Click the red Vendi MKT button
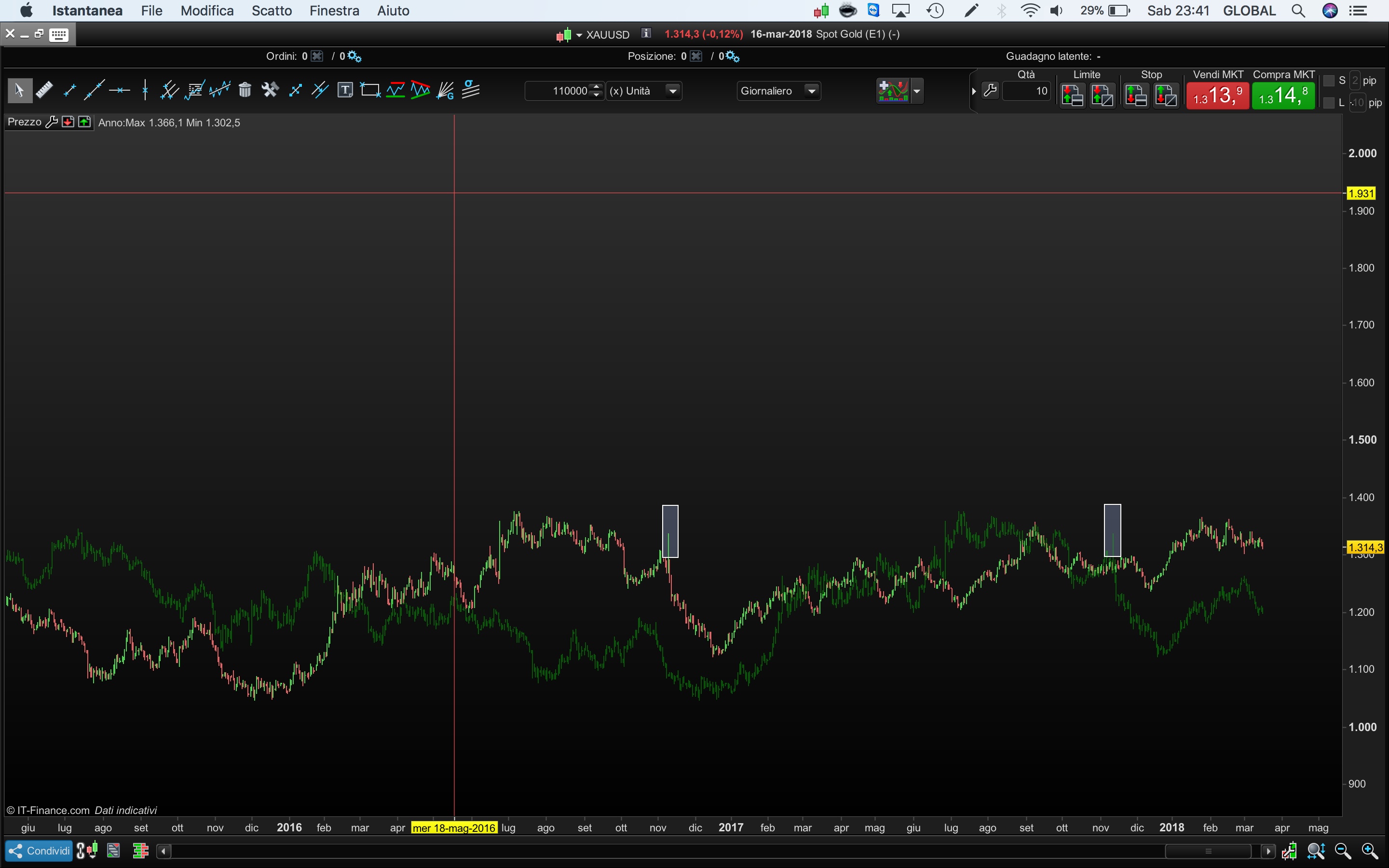 [1217, 95]
